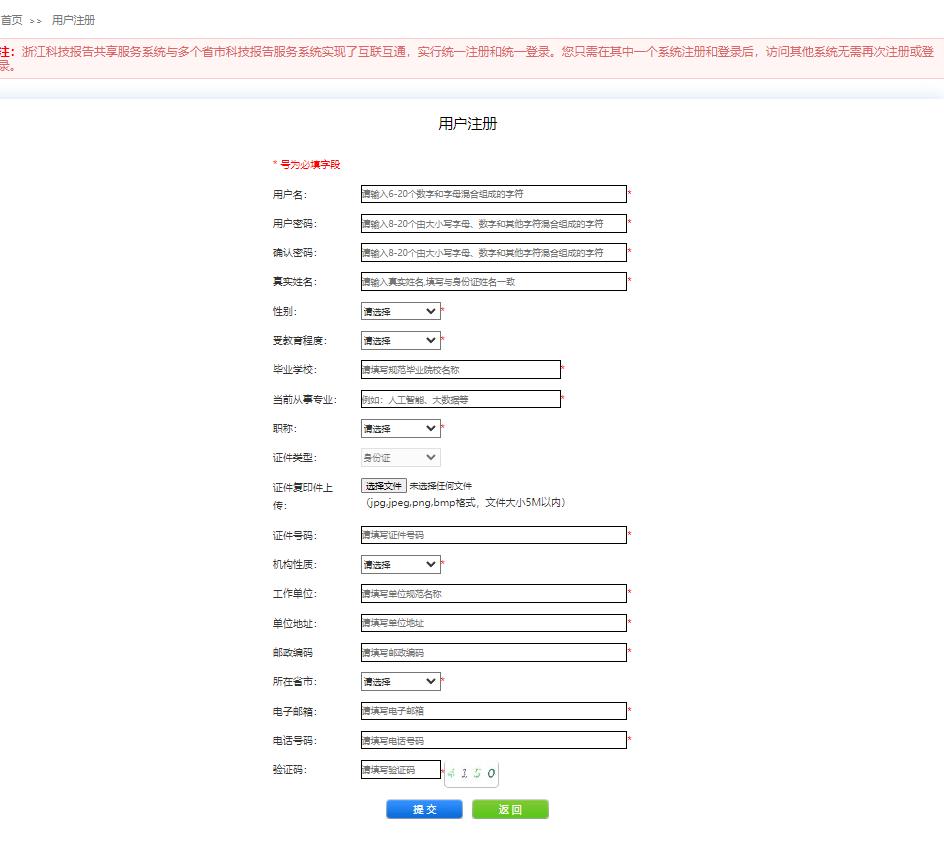Focus the 工作单位 text field
This screenshot has height=846, width=944.
coord(493,594)
